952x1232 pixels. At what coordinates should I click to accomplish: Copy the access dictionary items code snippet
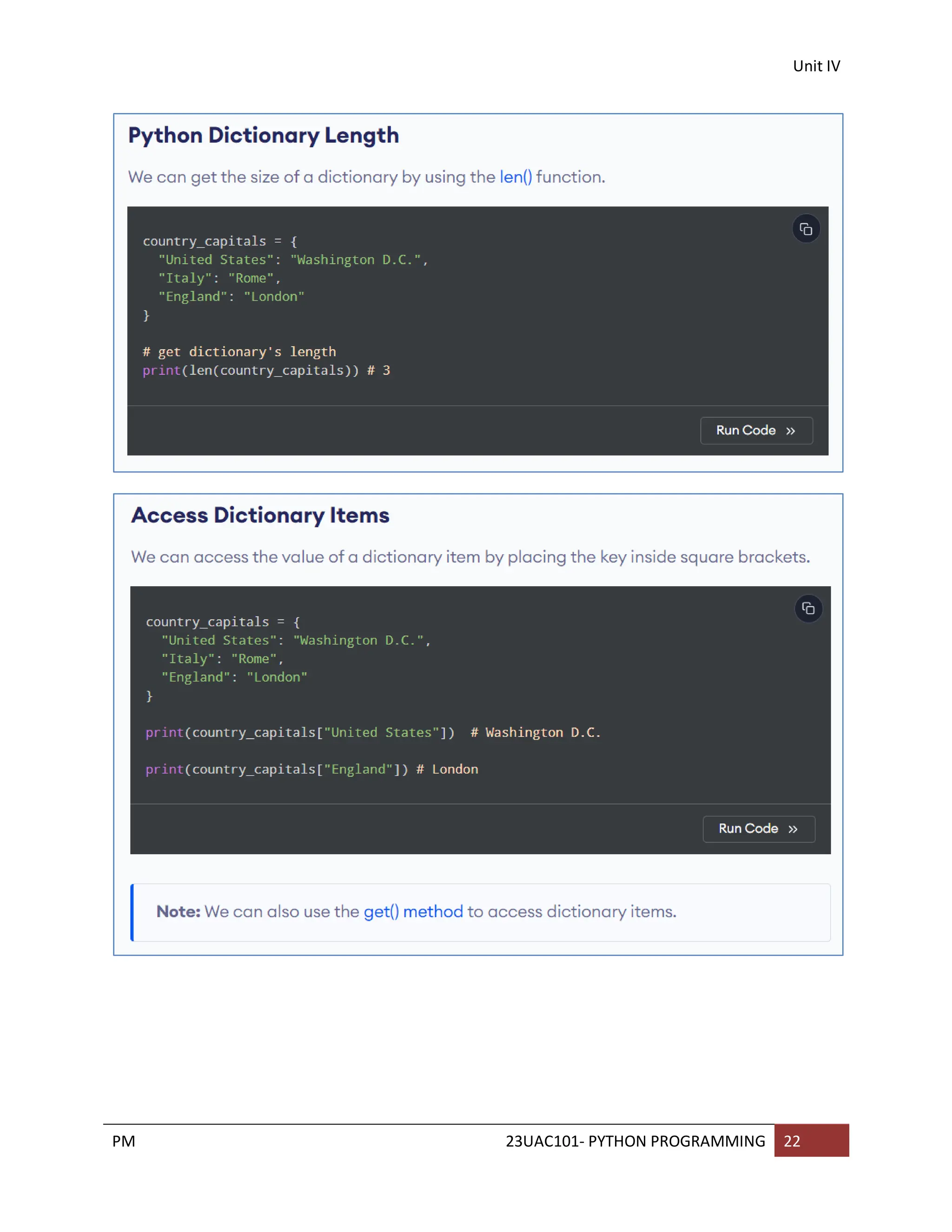pyautogui.click(x=808, y=609)
